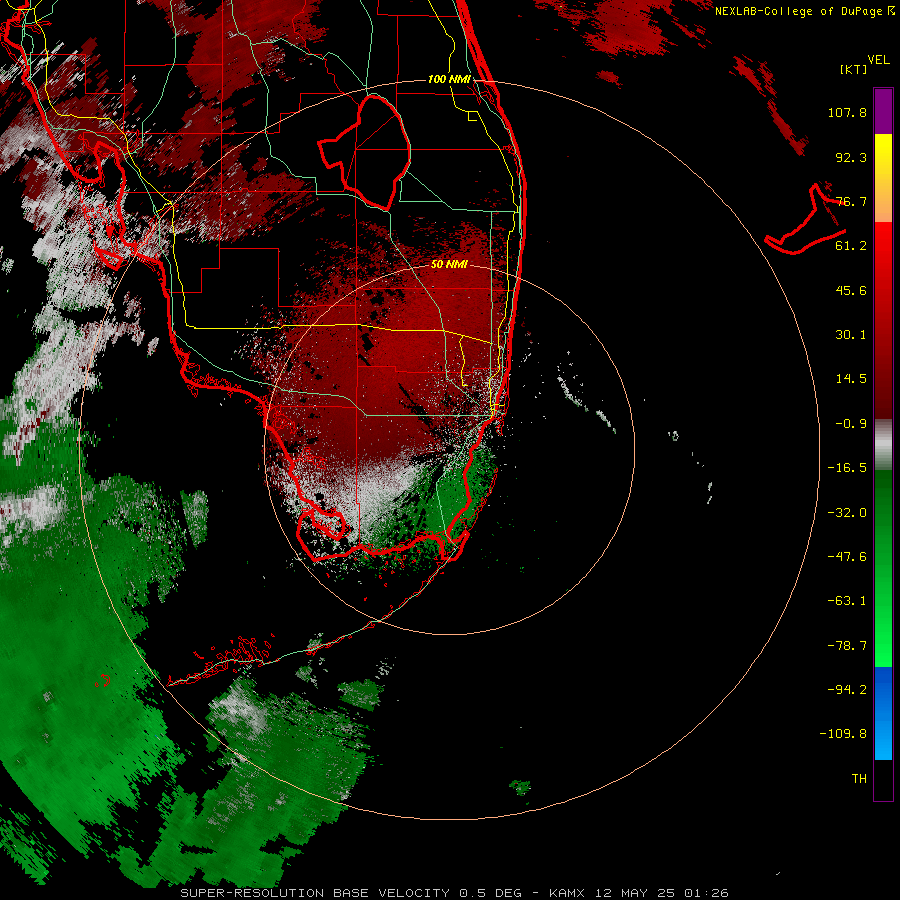Click the purple segment of the color bar
The height and width of the screenshot is (900, 900).
pos(883,111)
